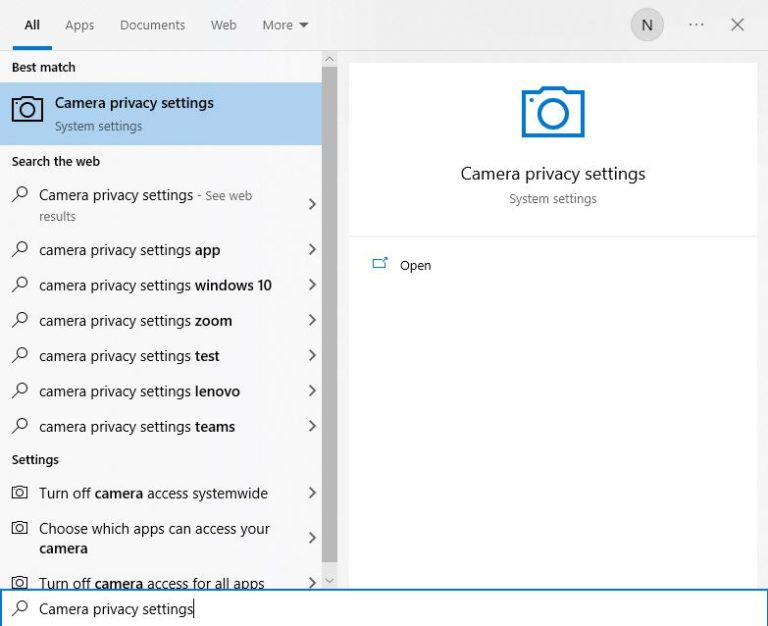Click the large blue camera icon in preview pane
The image size is (768, 626).
553,112
